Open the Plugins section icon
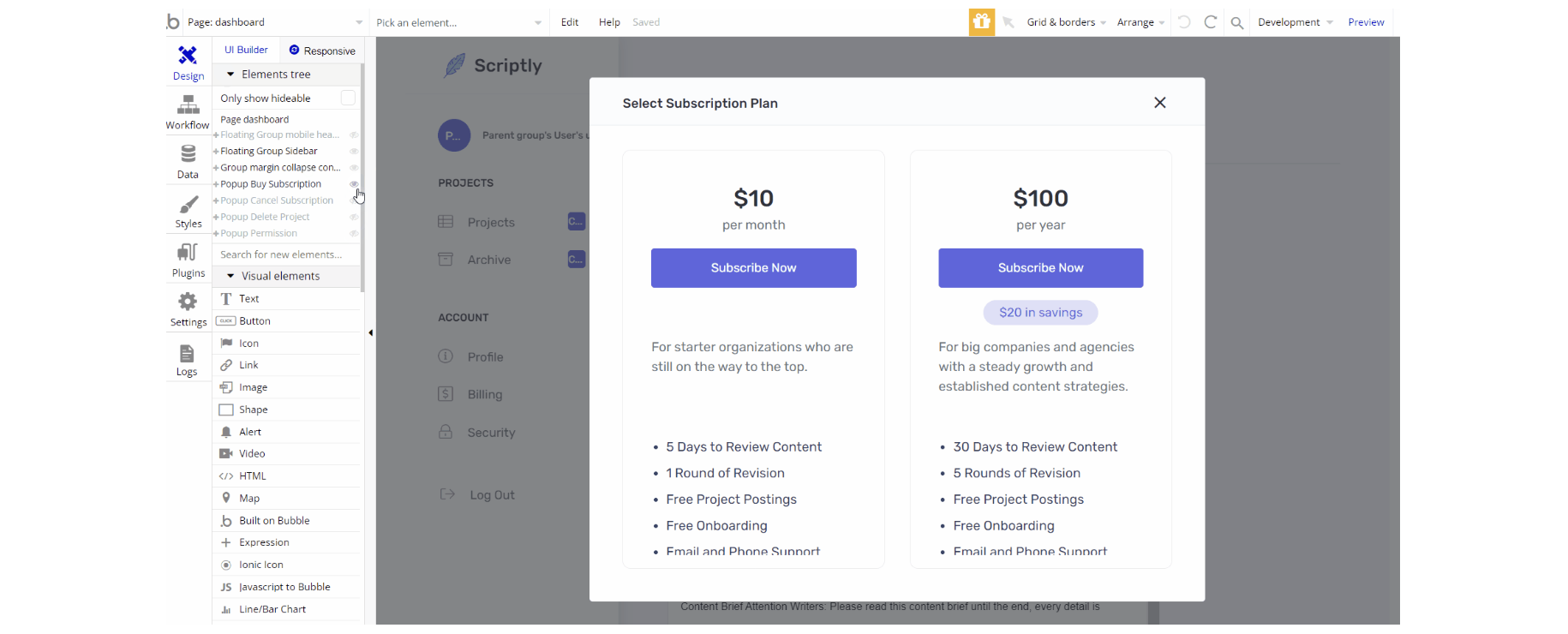 [188, 253]
